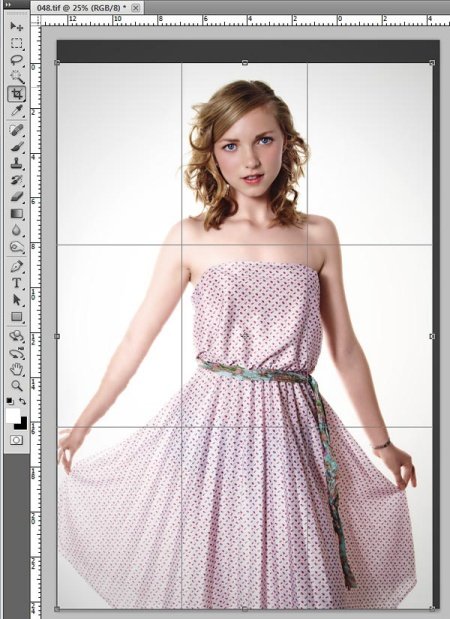The width and height of the screenshot is (450, 619).
Task: Select the 3D Camera Orbit tool
Action: pyautogui.click(x=17, y=353)
